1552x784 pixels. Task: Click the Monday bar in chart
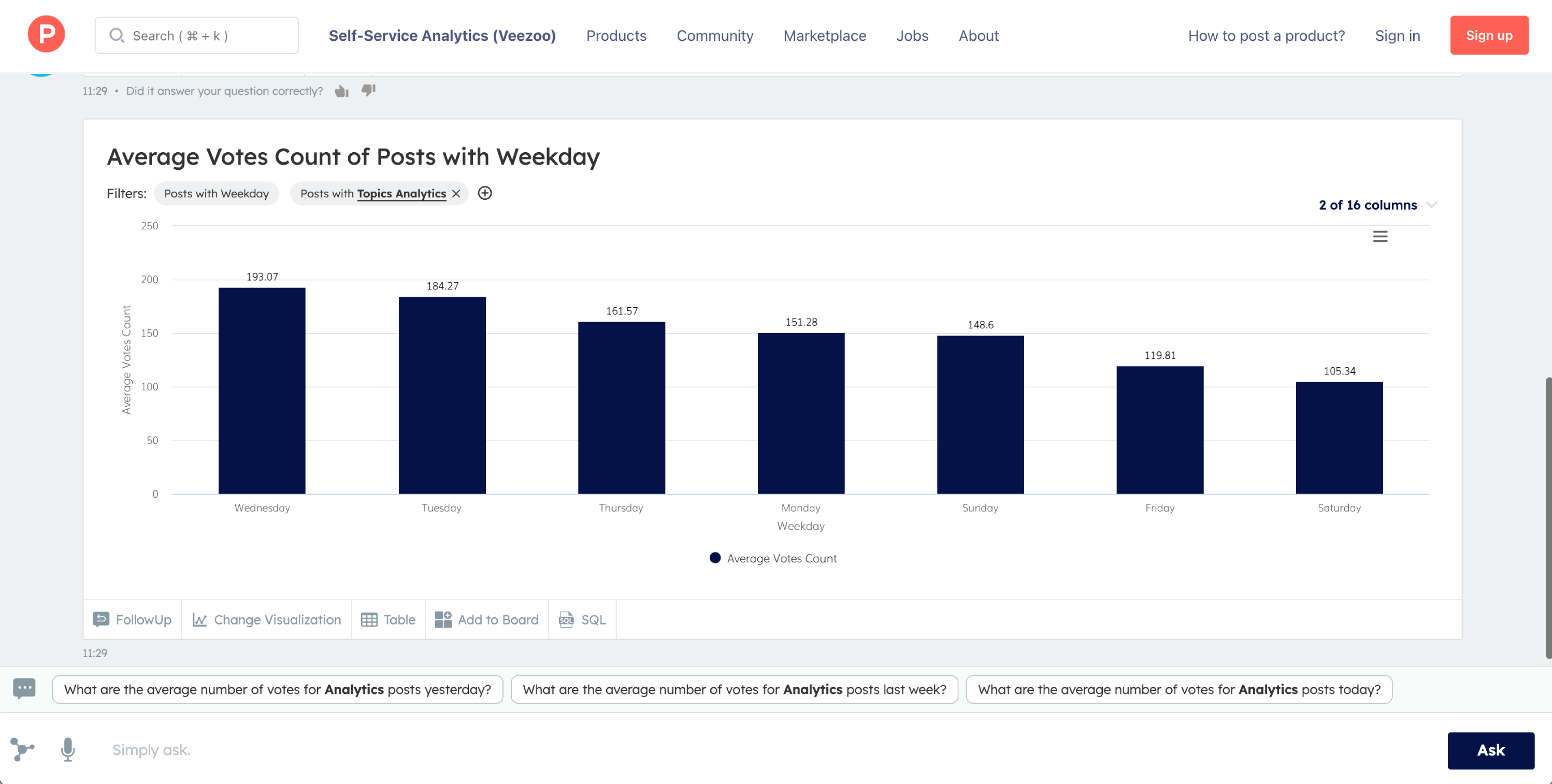pos(801,413)
